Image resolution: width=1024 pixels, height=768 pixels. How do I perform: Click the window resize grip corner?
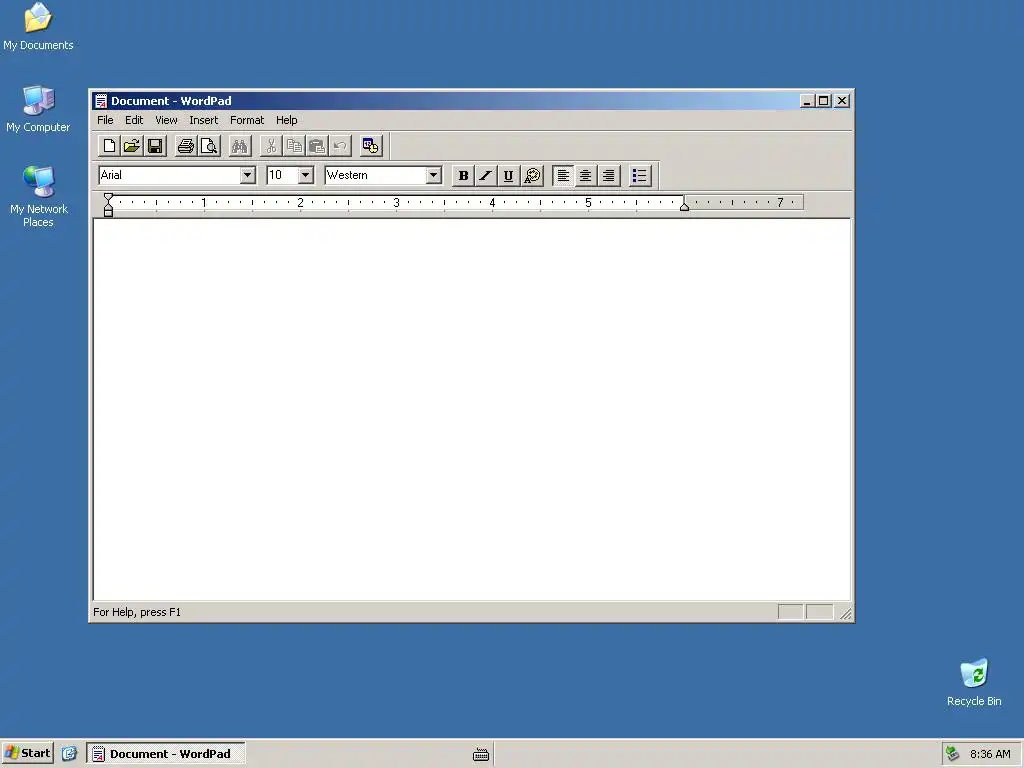coord(846,613)
